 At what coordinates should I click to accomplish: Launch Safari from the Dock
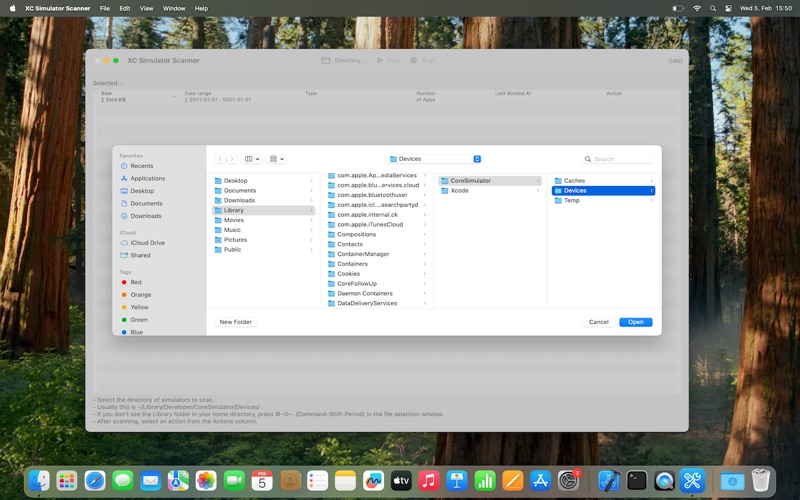click(x=95, y=481)
